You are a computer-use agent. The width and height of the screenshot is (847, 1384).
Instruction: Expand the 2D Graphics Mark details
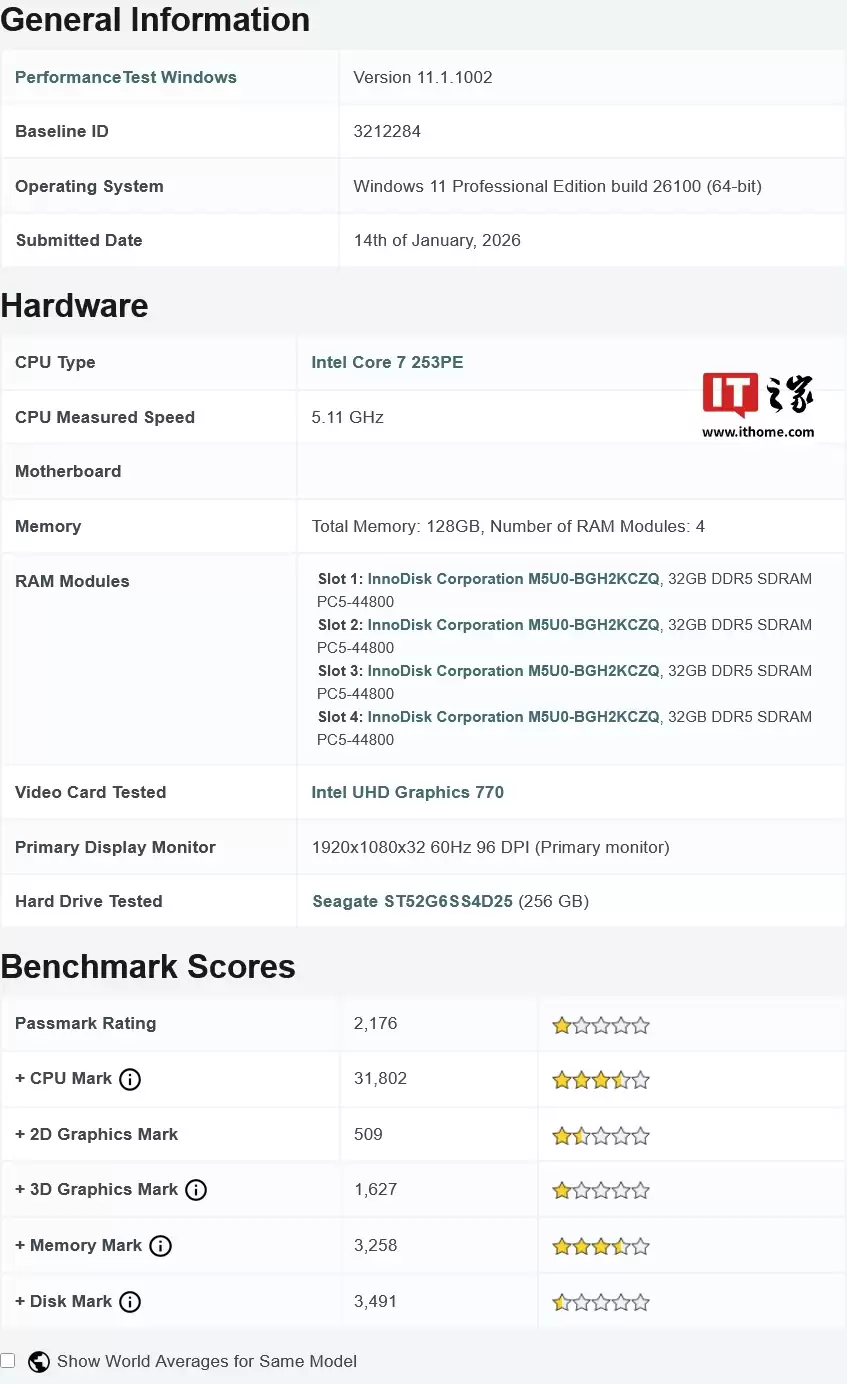tap(19, 1134)
